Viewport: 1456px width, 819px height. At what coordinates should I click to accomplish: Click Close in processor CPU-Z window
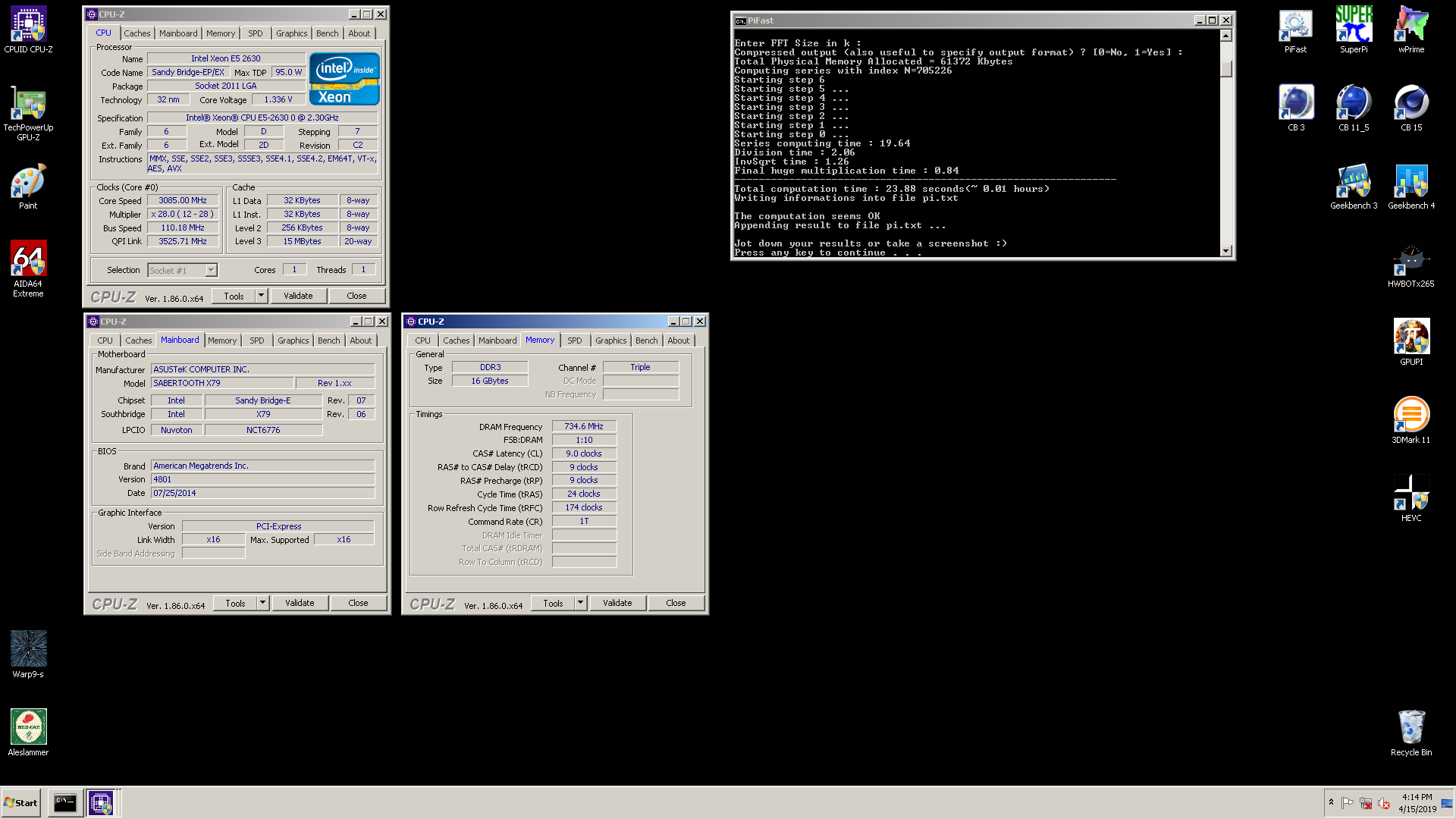click(357, 296)
